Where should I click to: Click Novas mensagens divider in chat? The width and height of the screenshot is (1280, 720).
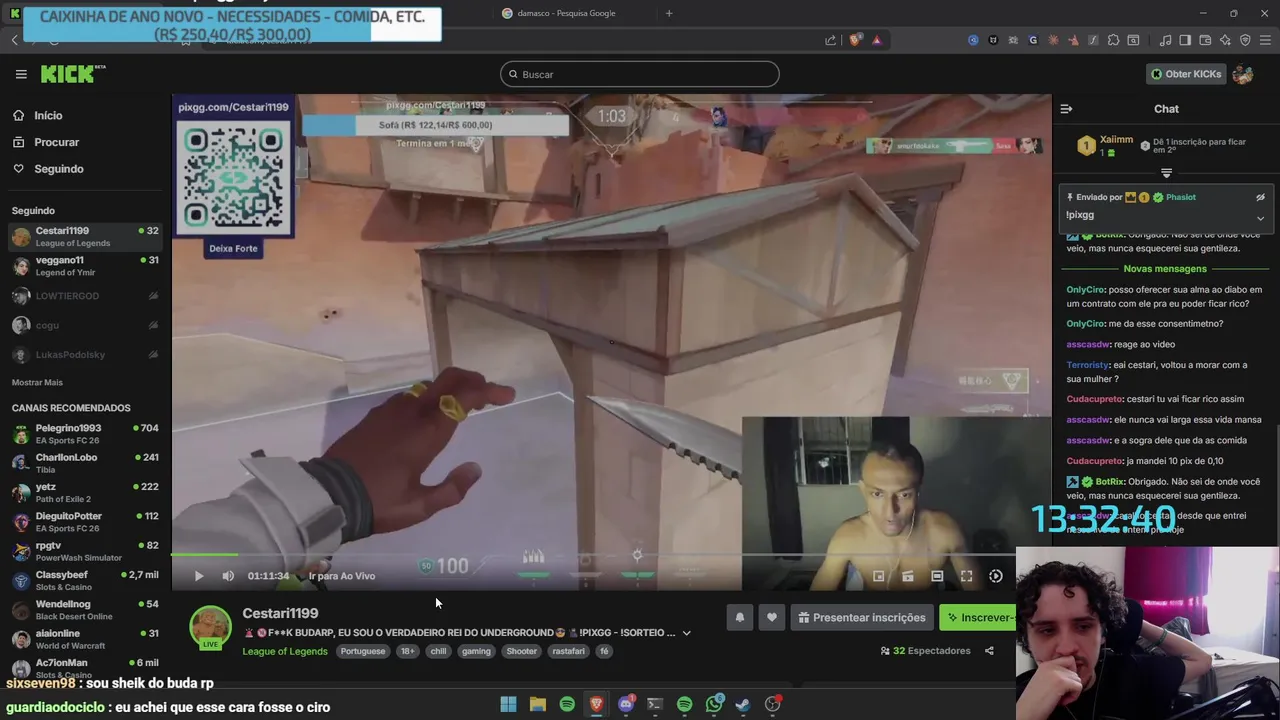pyautogui.click(x=1165, y=269)
